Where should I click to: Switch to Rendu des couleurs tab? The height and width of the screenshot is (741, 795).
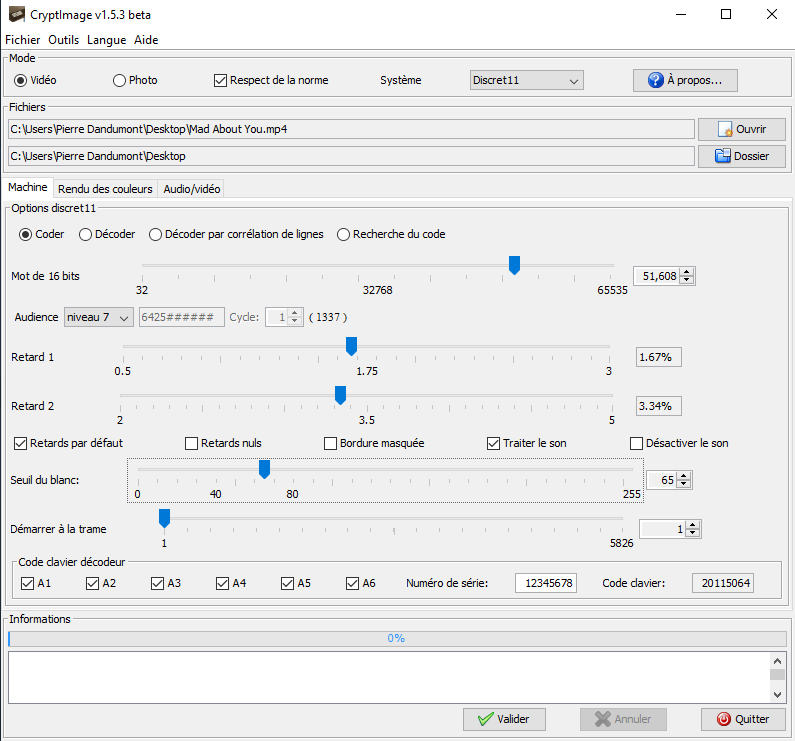105,189
